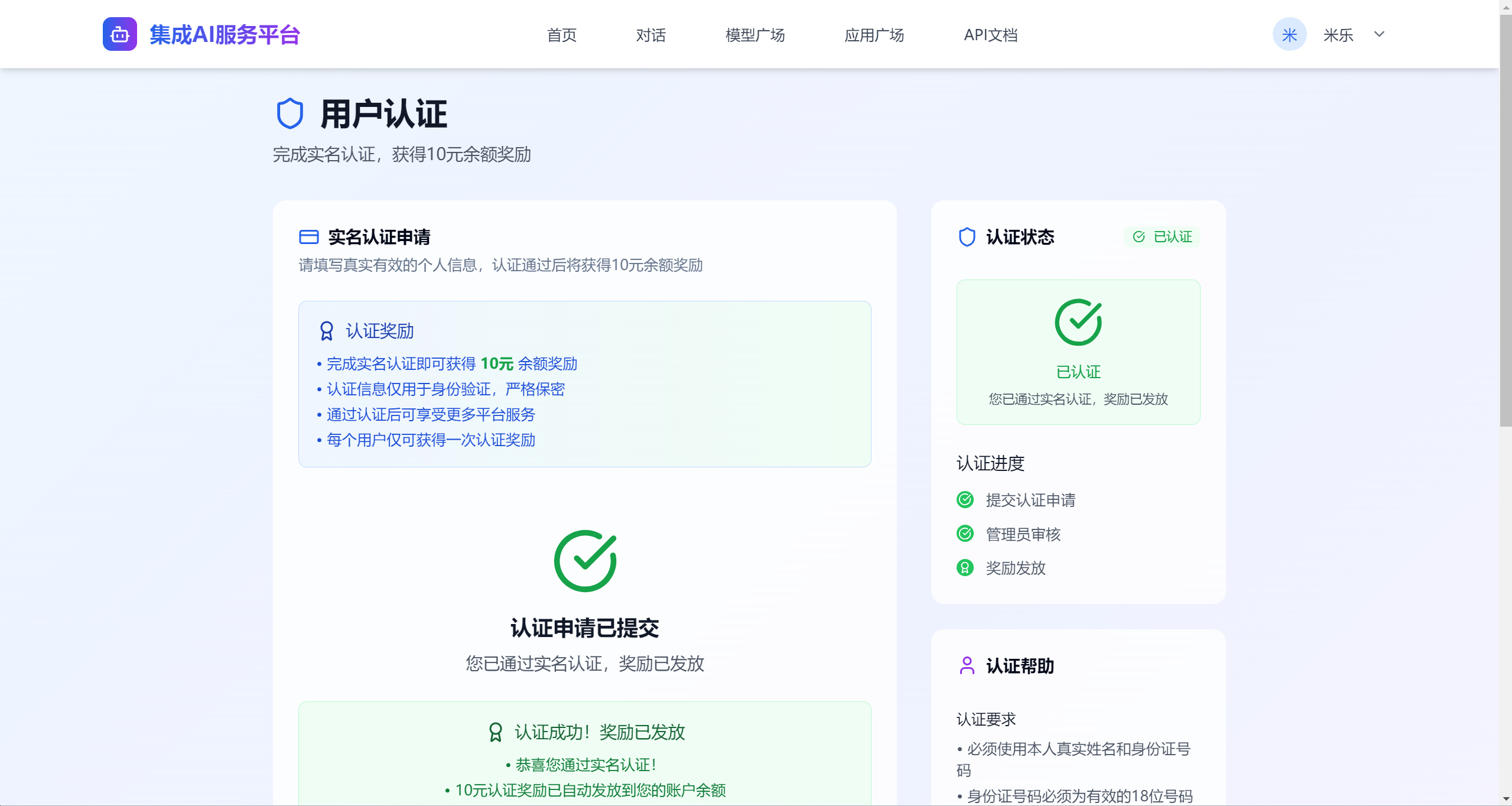
Task: Expand the user menu chevron
Action: 1379,34
